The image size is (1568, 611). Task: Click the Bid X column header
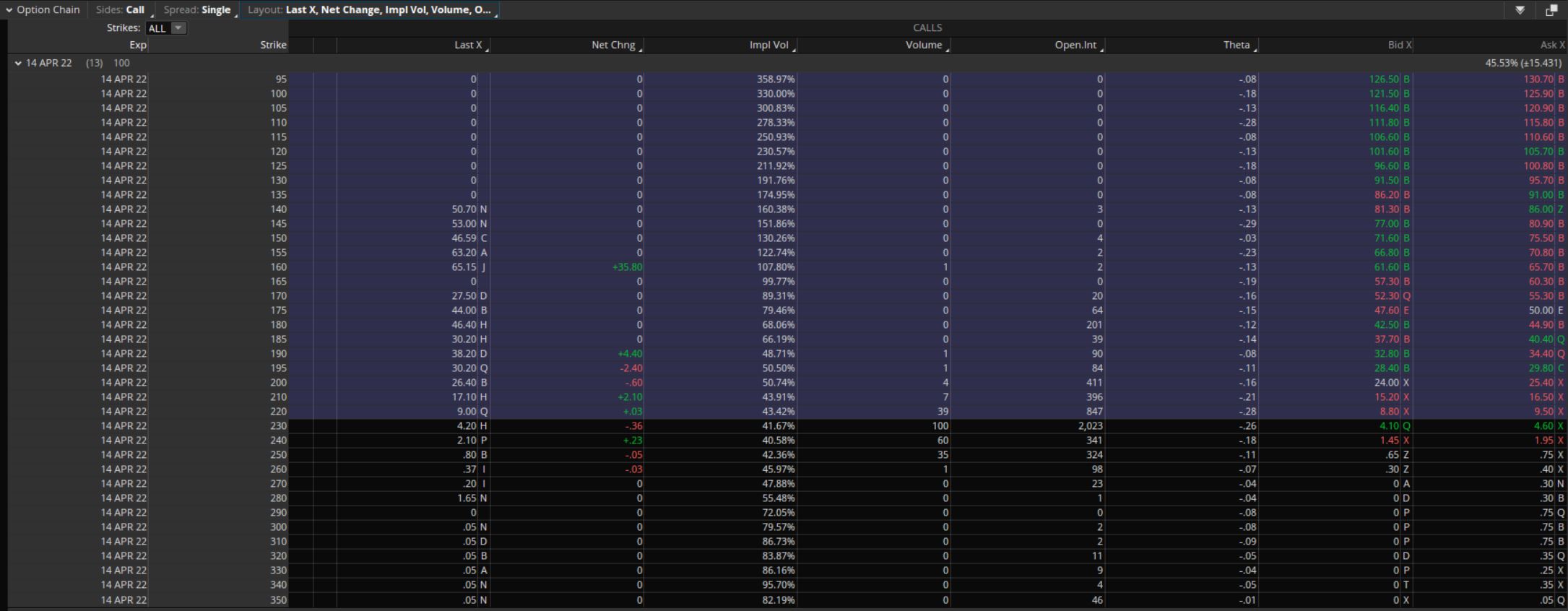point(1400,45)
